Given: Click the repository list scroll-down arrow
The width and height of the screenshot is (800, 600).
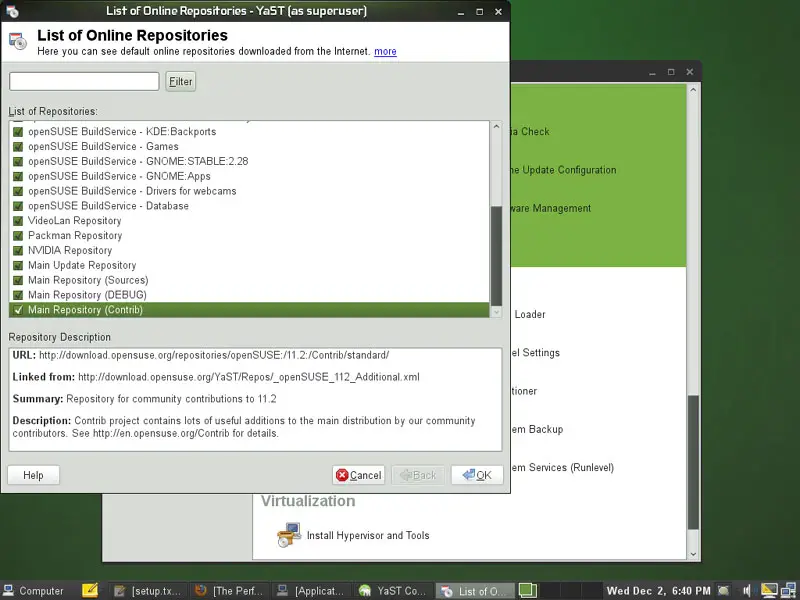Looking at the screenshot, I should [496, 312].
